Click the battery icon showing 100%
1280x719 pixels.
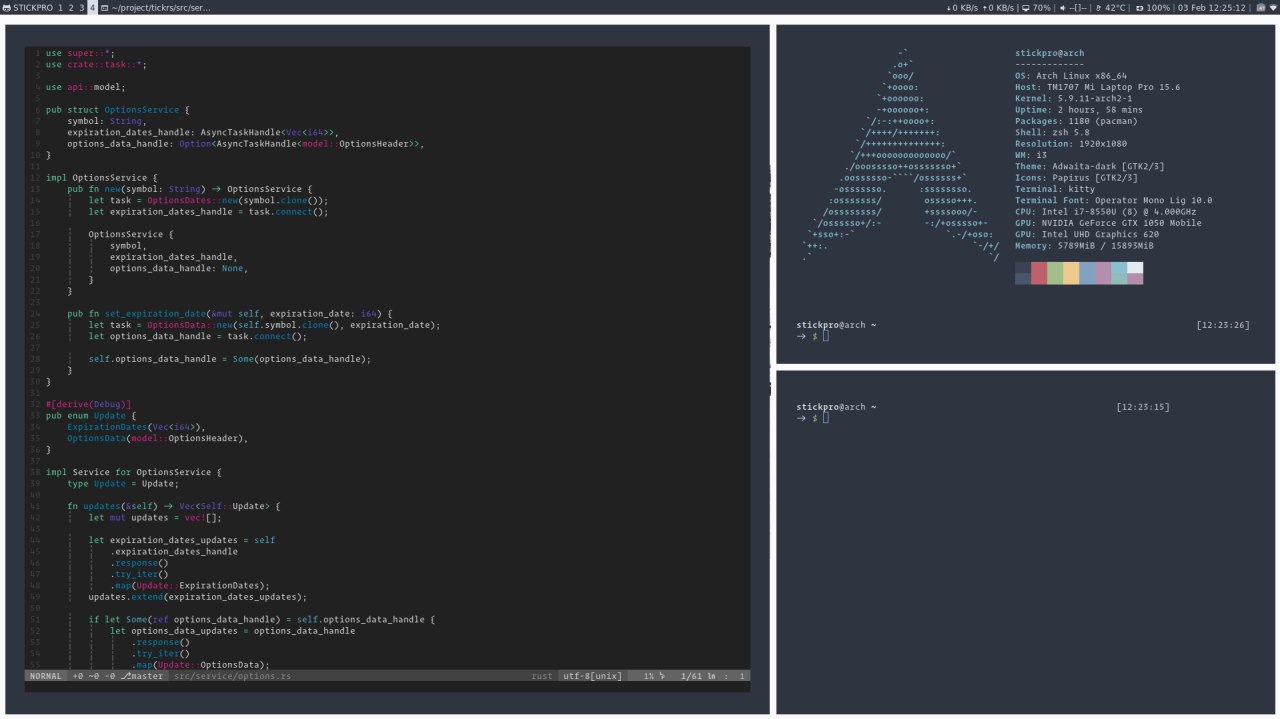(1140, 7)
